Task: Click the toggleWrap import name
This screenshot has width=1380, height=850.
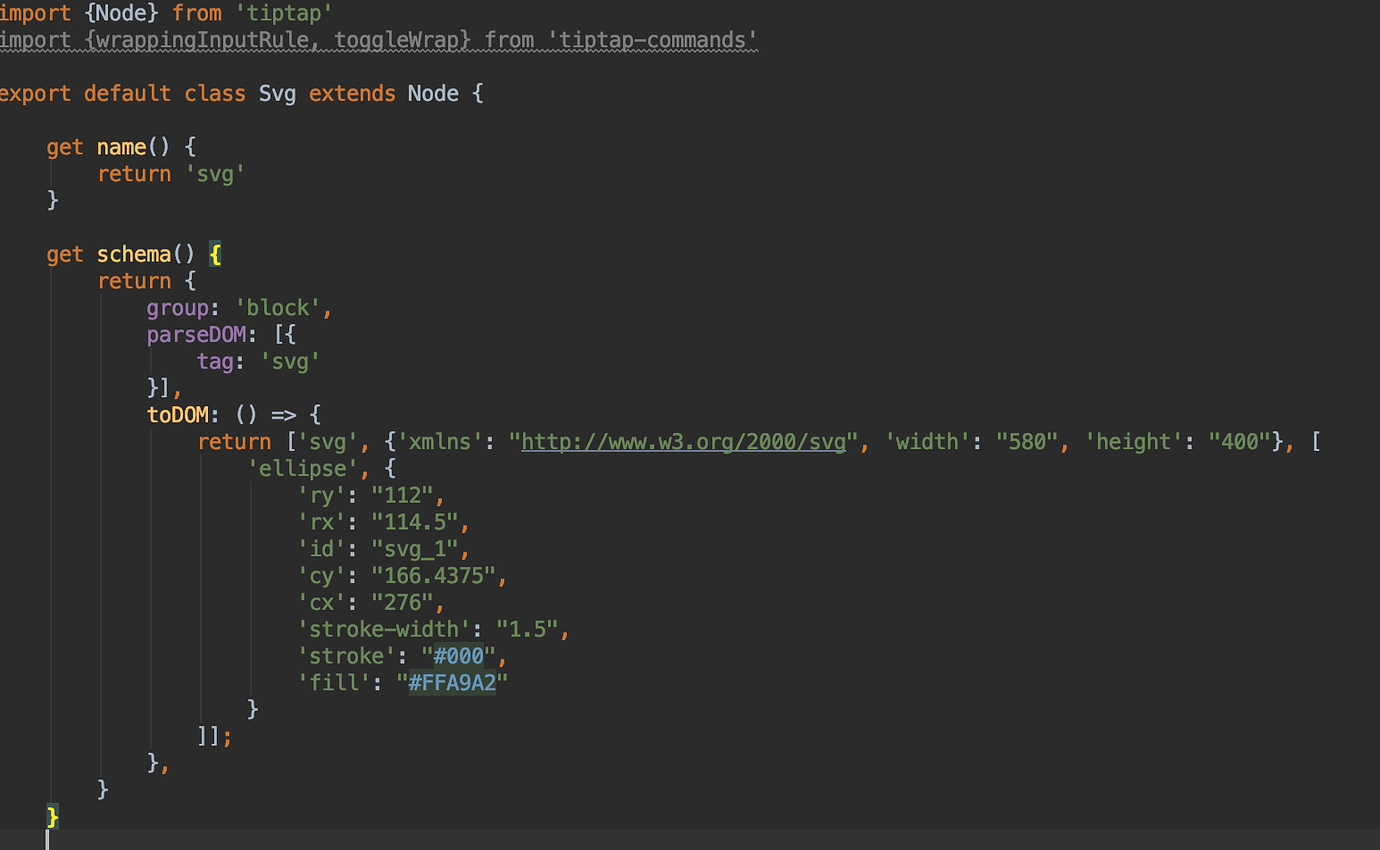Action: click(397, 40)
